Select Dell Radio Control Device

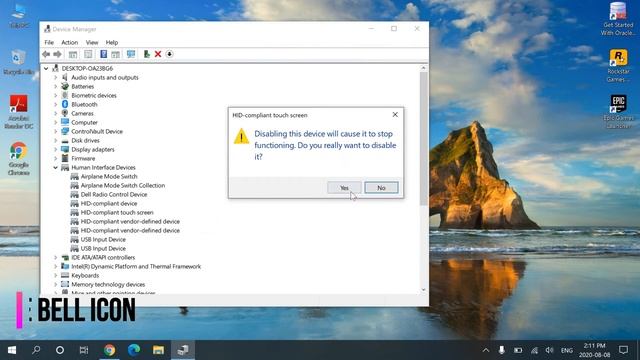(113, 194)
